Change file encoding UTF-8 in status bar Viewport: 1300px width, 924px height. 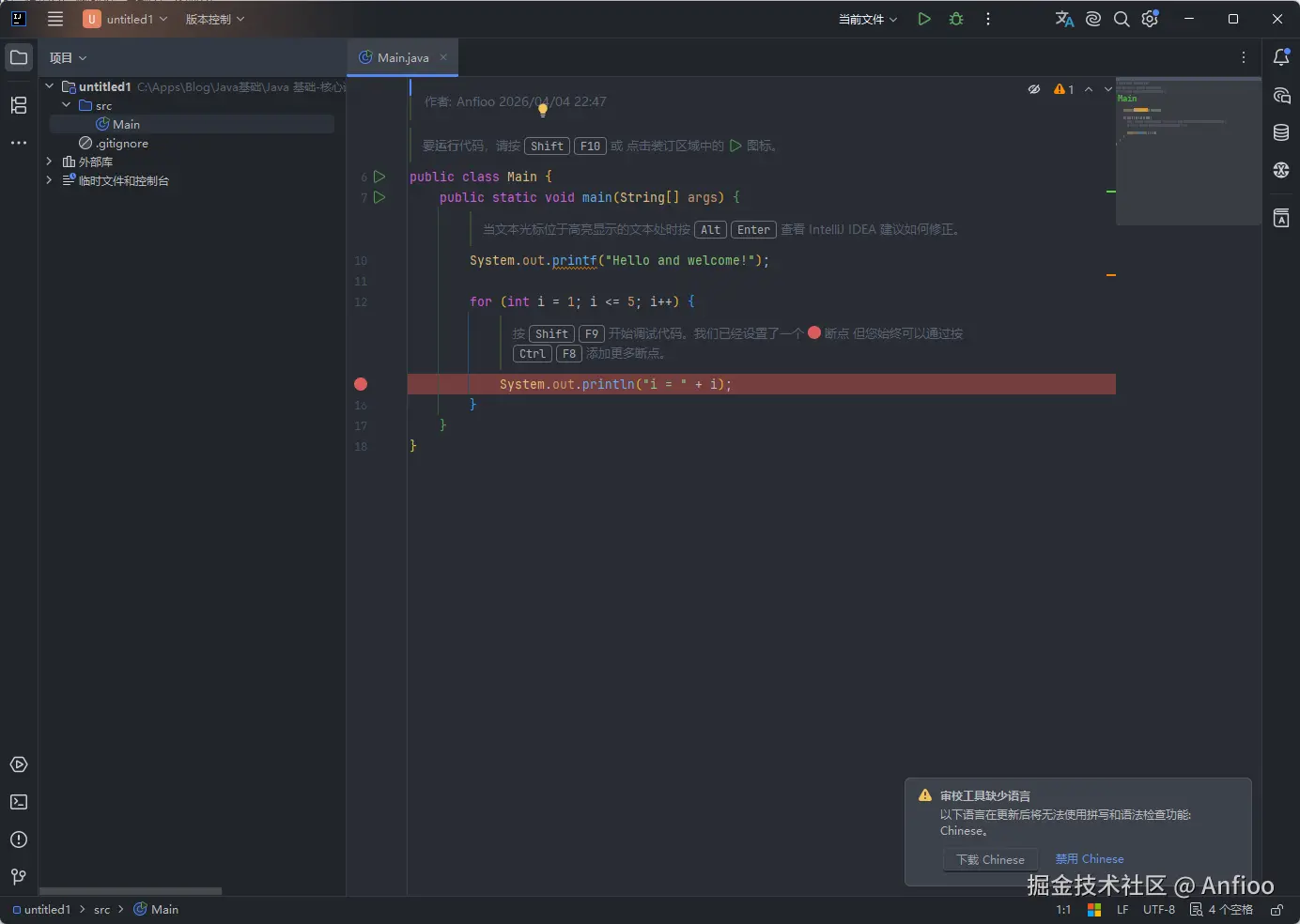pyautogui.click(x=1159, y=910)
